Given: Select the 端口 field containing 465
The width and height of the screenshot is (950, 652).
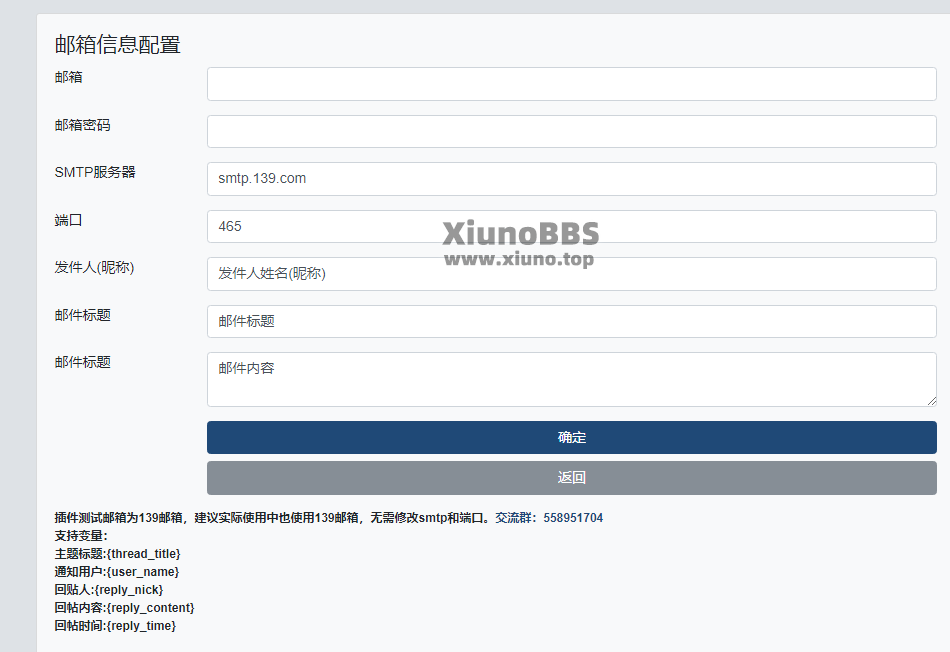Looking at the screenshot, I should (x=571, y=227).
